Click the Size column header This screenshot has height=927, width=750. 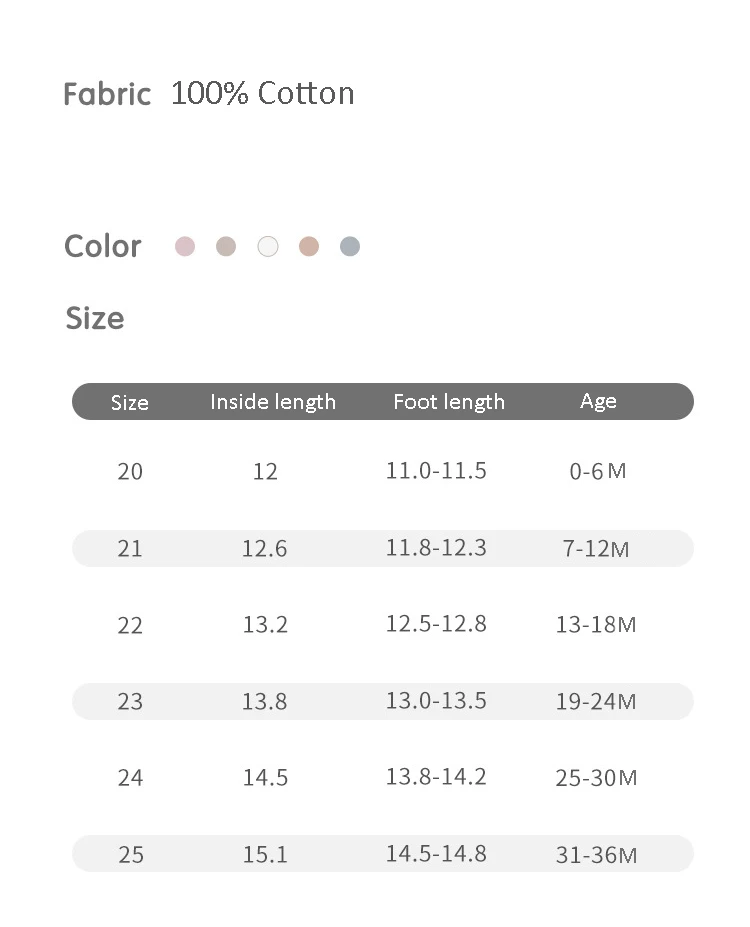[130, 402]
